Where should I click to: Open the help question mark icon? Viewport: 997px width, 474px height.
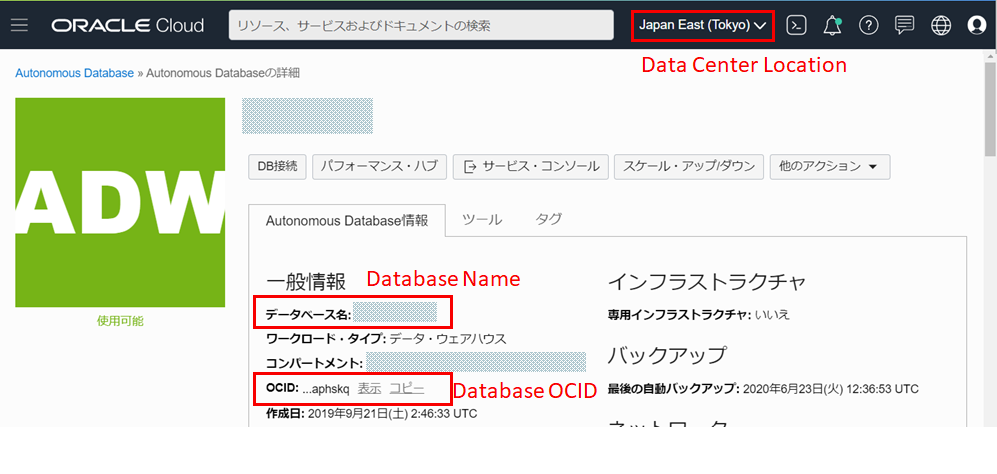[868, 26]
